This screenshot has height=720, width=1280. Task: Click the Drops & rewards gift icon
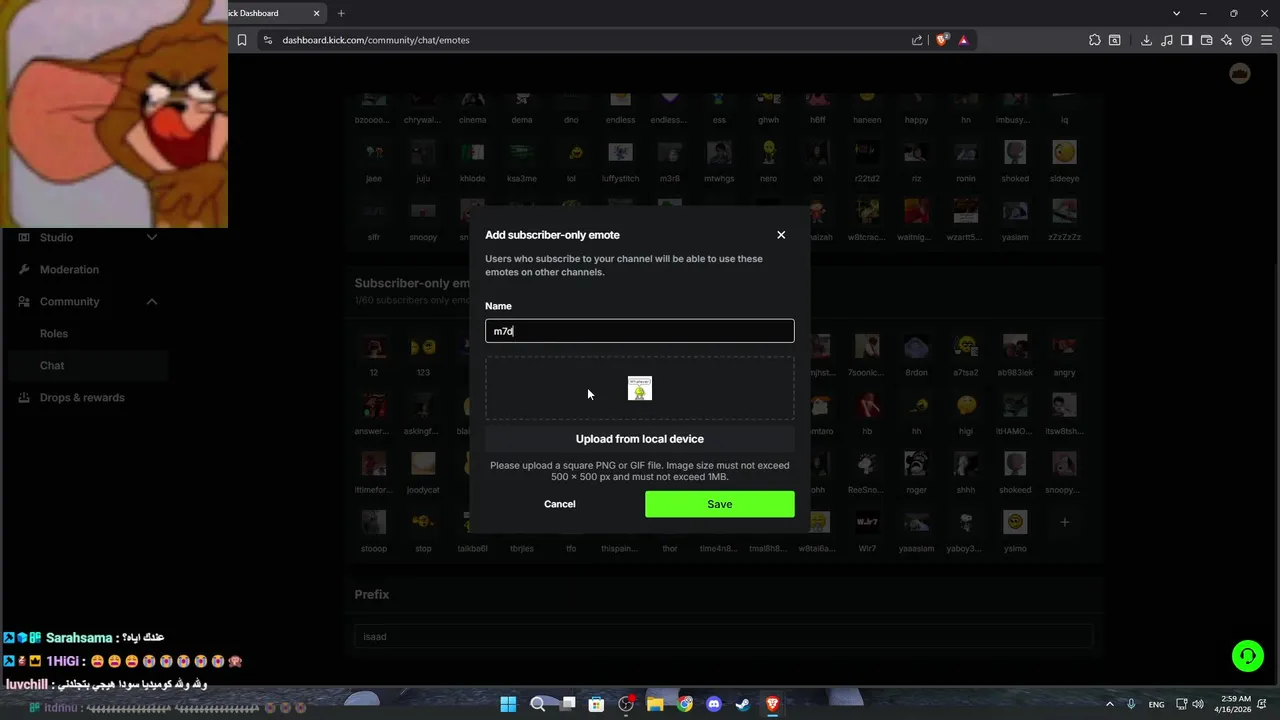[x=24, y=397]
